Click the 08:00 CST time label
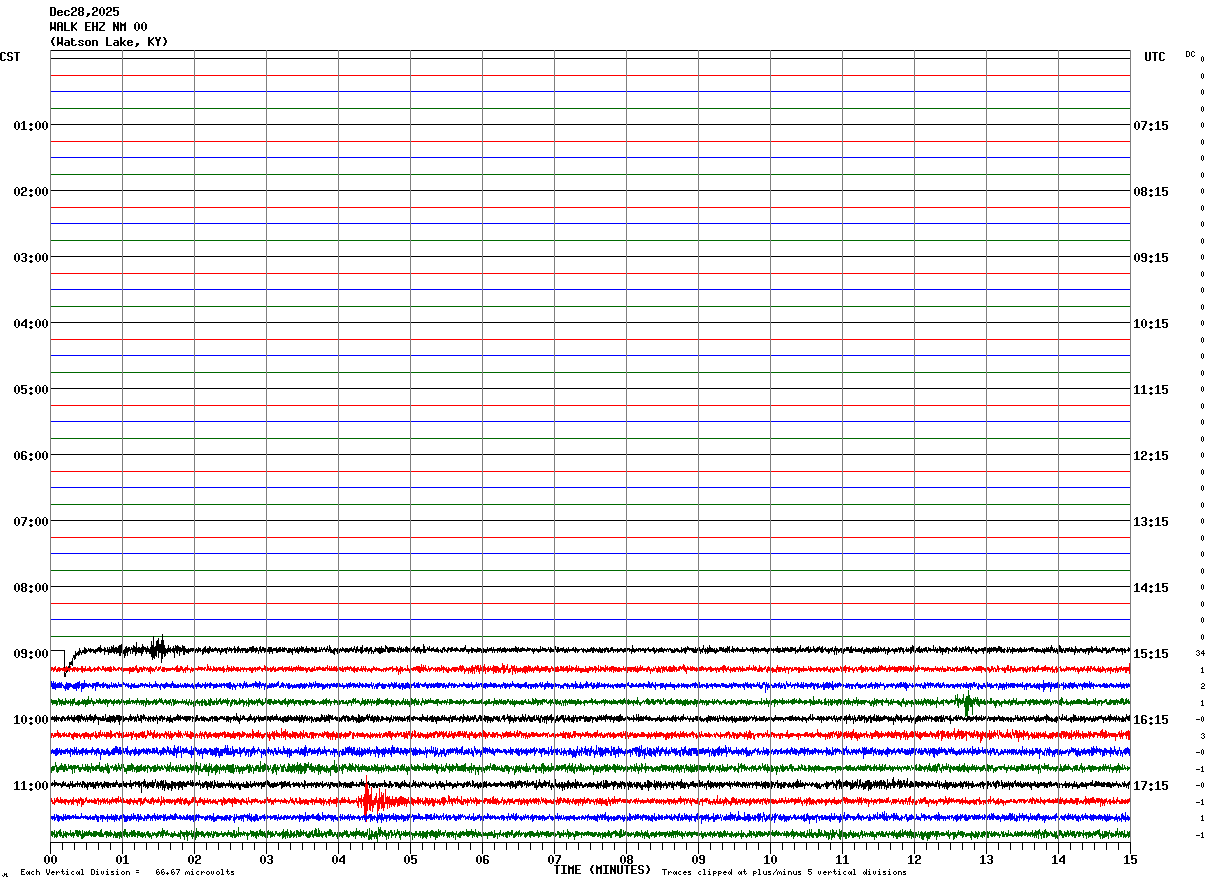 tap(31, 588)
